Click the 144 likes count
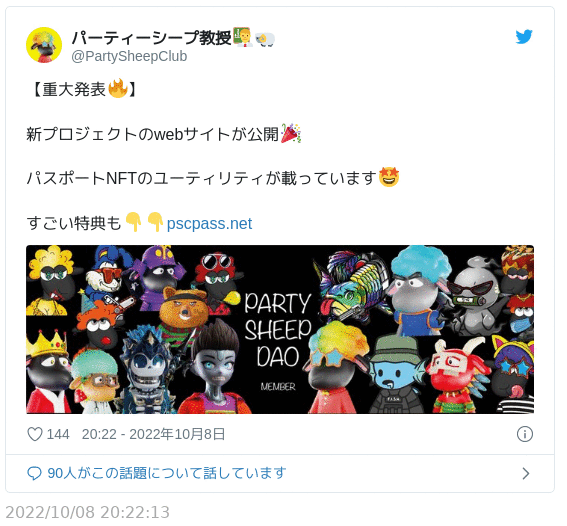Screen dimensions: 567x526 pyautogui.click(x=58, y=434)
